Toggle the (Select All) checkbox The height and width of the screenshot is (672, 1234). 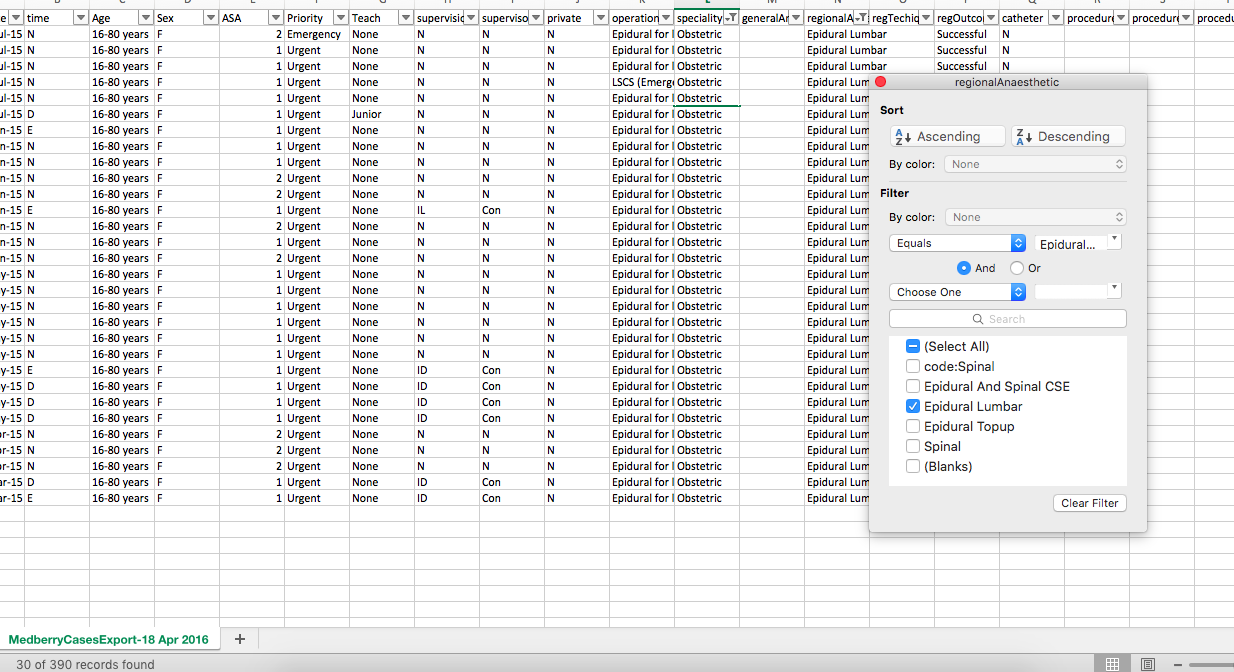913,347
